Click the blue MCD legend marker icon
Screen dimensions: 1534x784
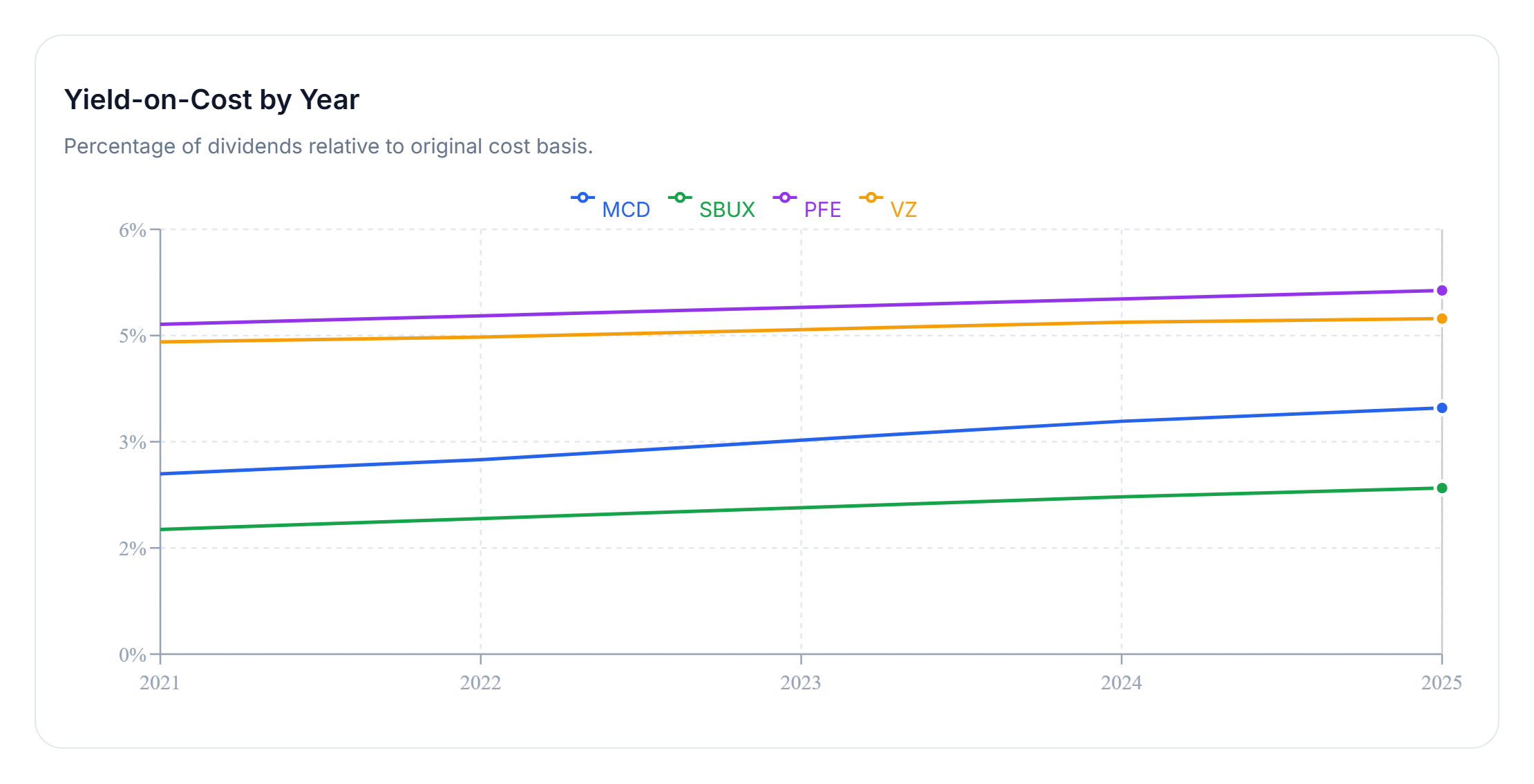pos(583,198)
